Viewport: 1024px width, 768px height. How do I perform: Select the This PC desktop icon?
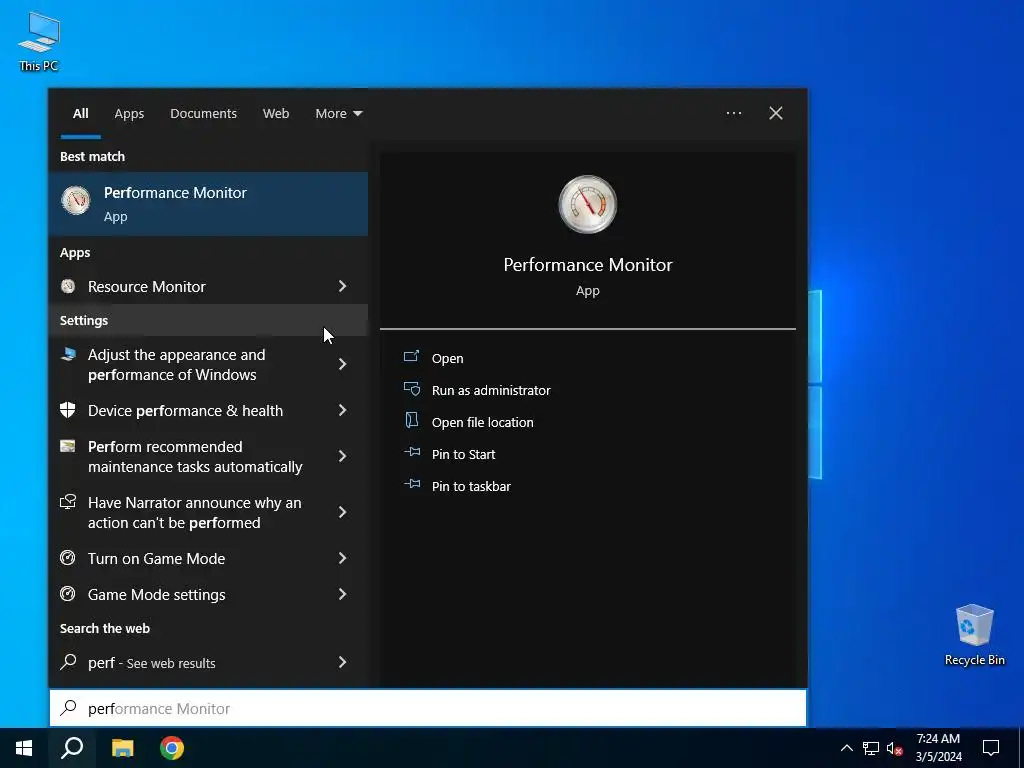[x=39, y=41]
